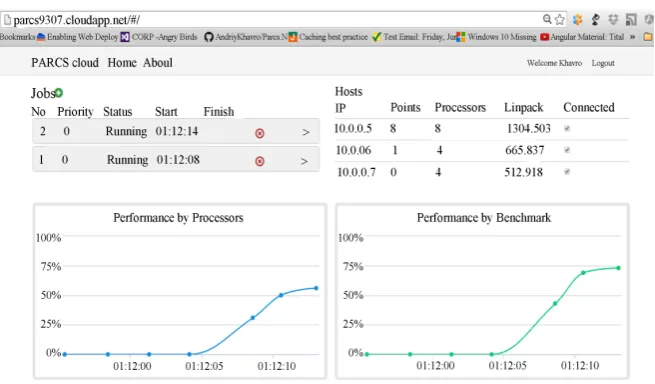Open the Home nav item
Viewport: 655px width, 384px height.
point(122,63)
